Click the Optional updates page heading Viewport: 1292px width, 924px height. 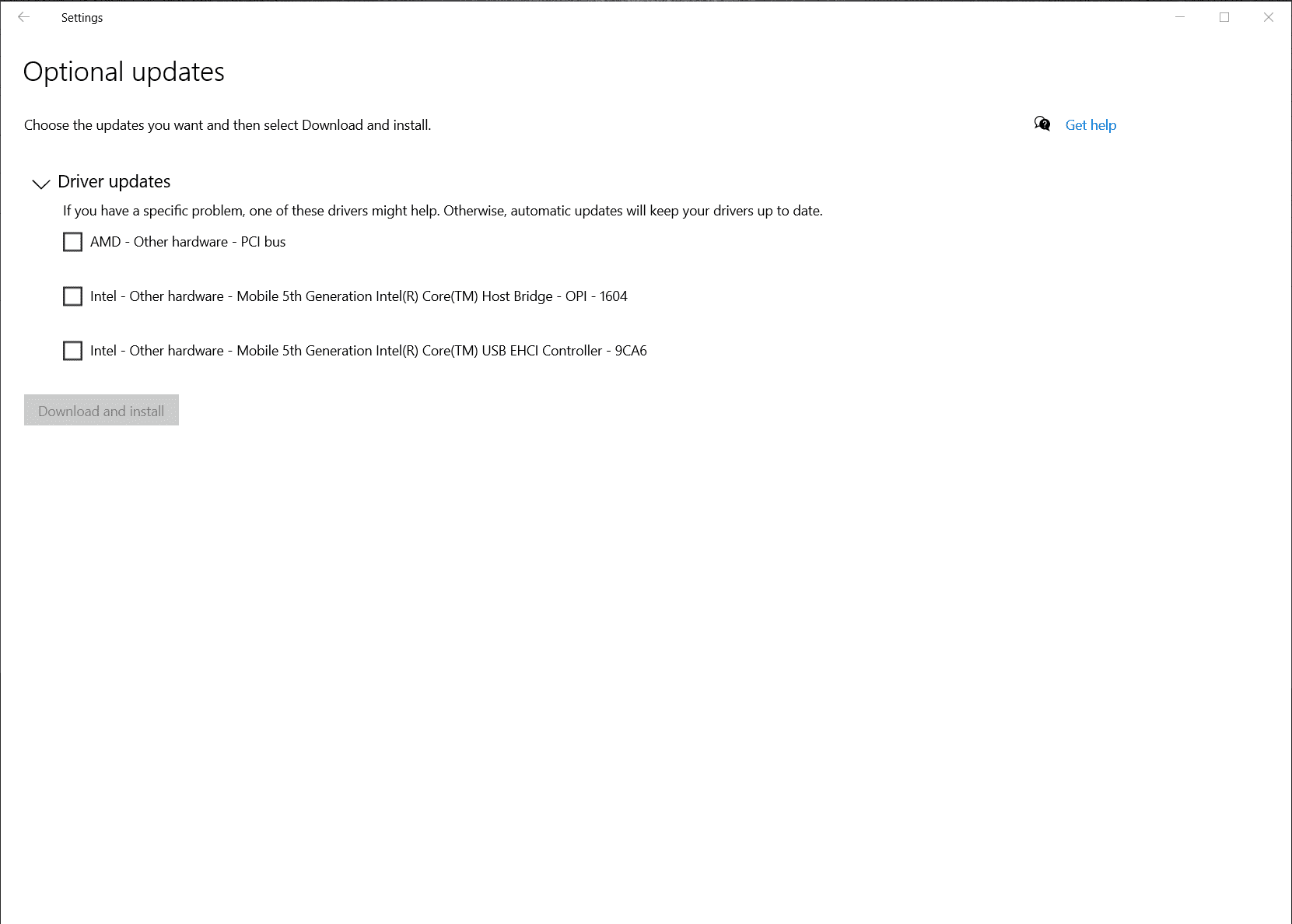click(x=124, y=72)
